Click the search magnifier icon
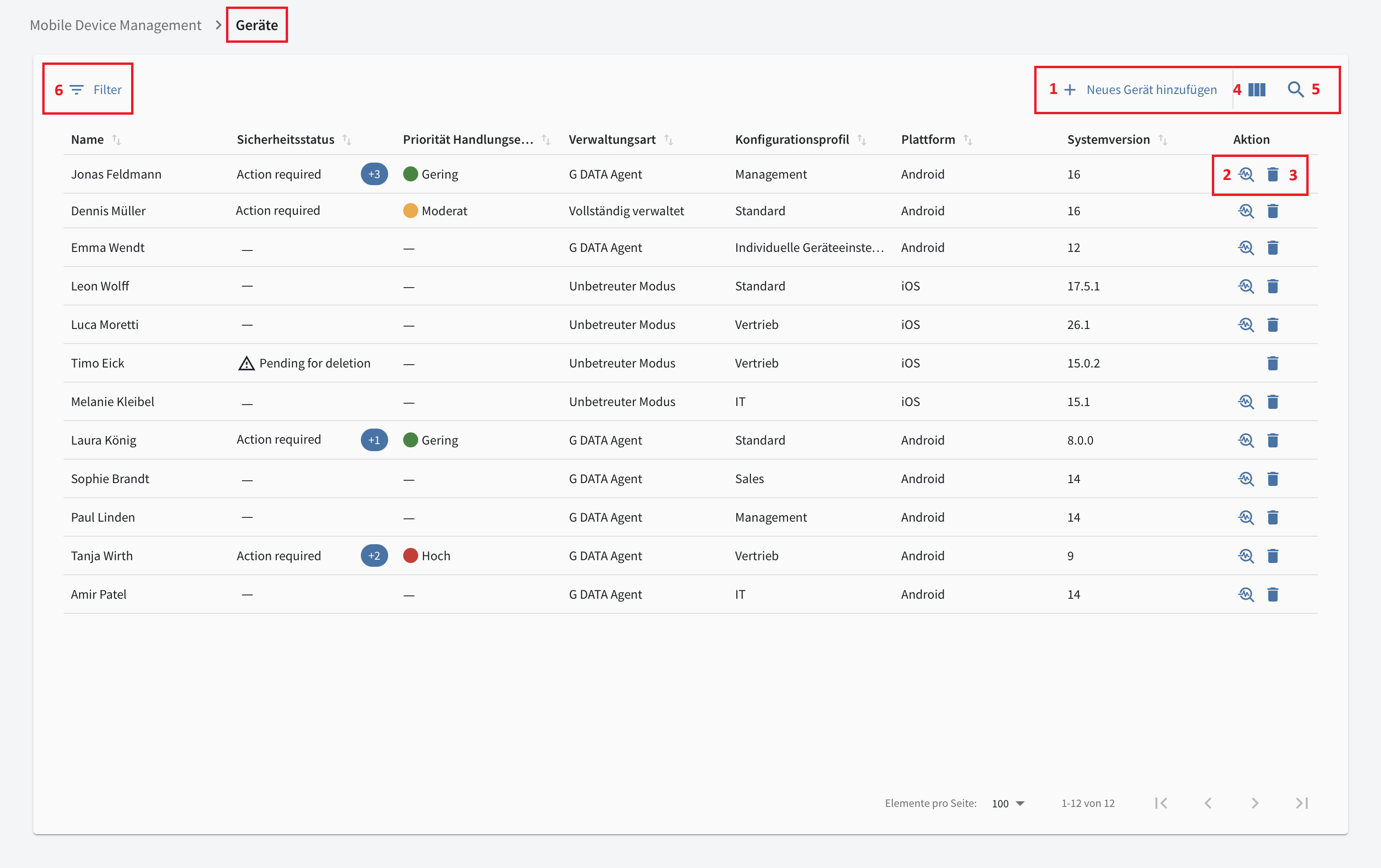 (1295, 89)
